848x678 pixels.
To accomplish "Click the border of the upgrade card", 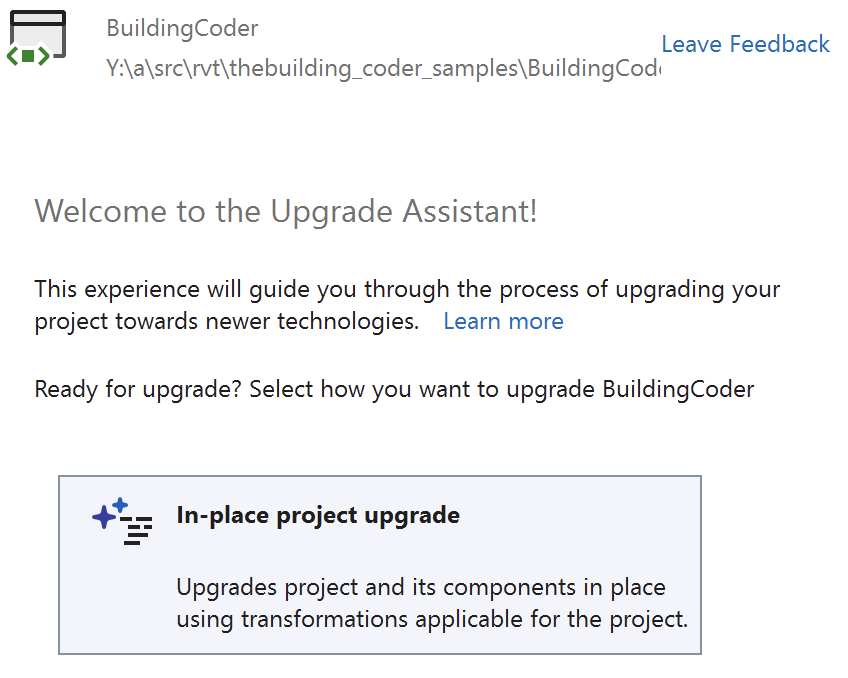I will (x=378, y=477).
